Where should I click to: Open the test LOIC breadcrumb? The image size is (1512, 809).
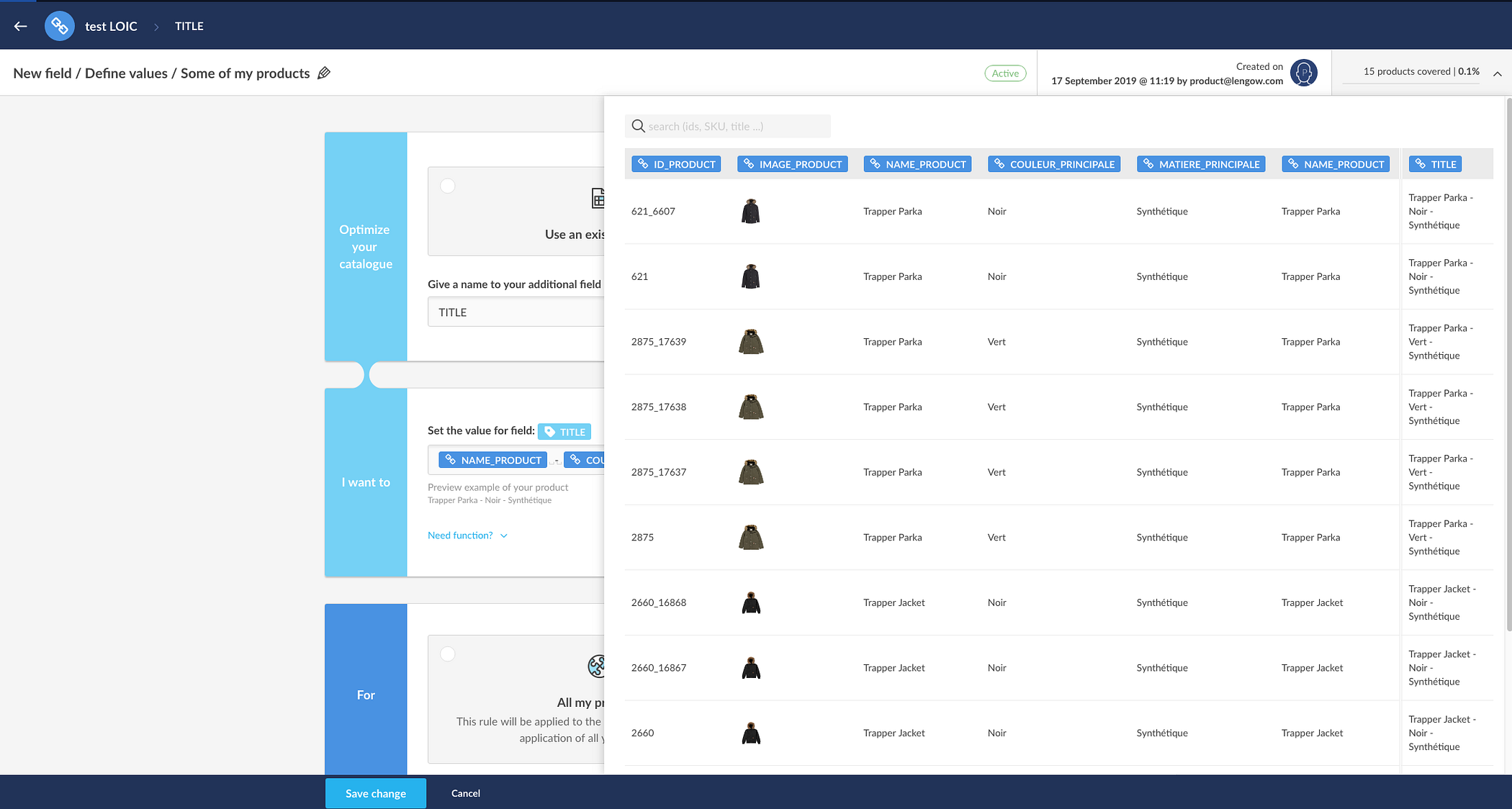coord(111,26)
